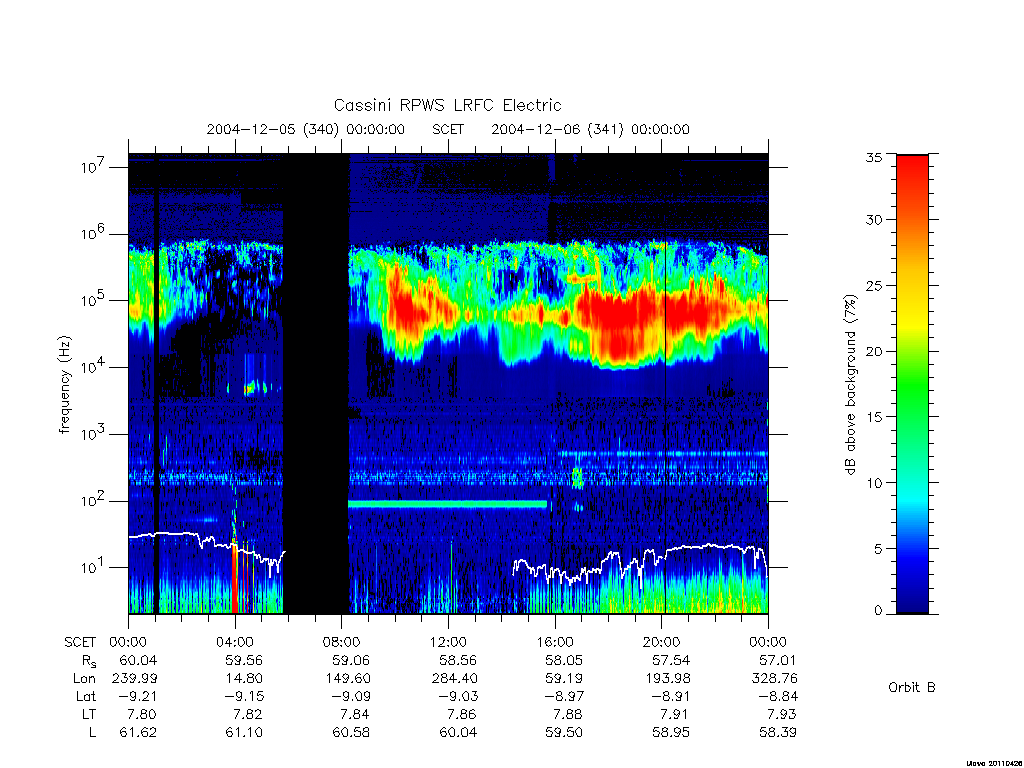Click the '35' colorbar scale value
Viewport: 1024px width, 768px height.
[x=874, y=157]
